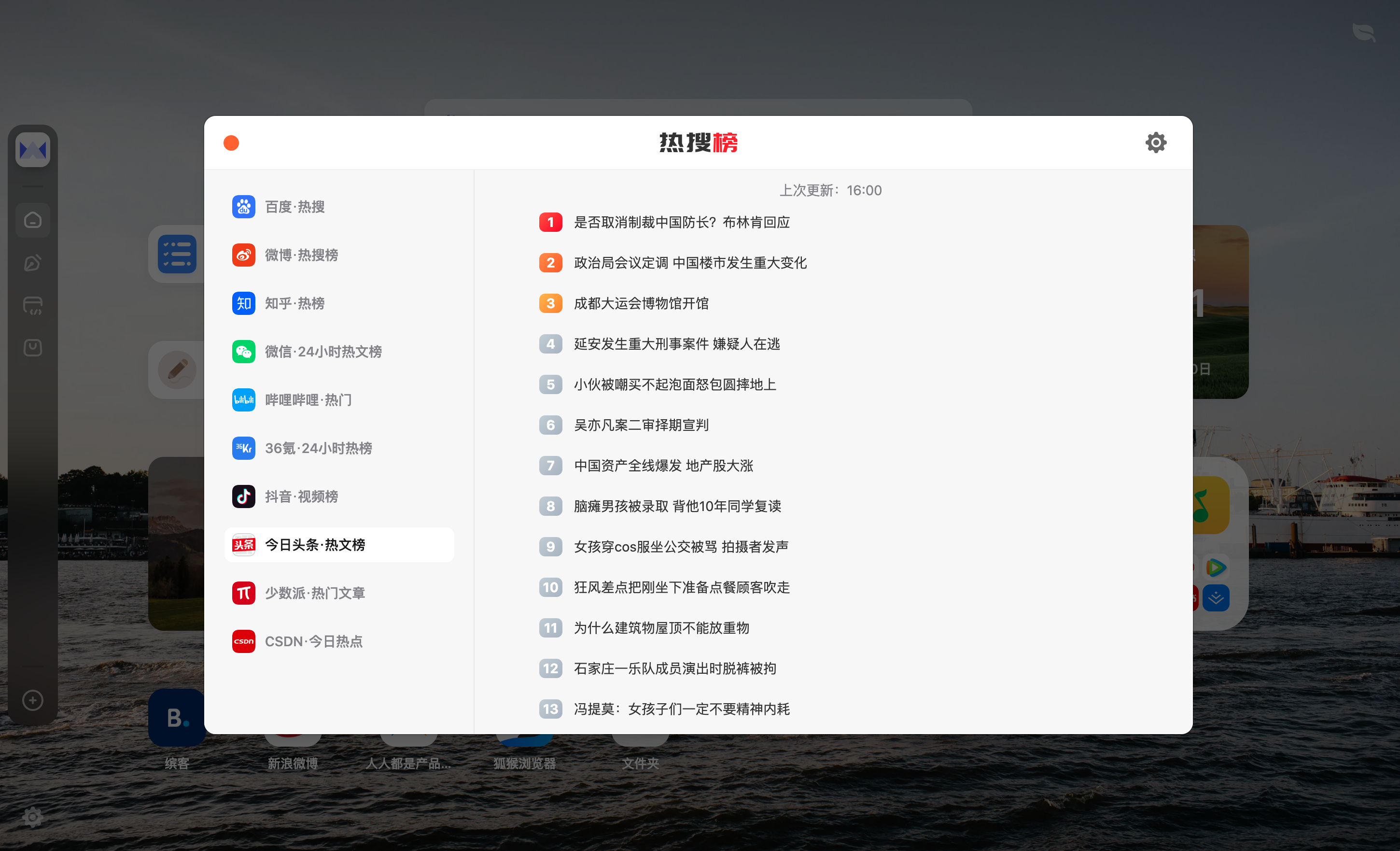This screenshot has height=851, width=1400.
Task: Click the bilibili icon in the sidebar
Action: coord(243,400)
